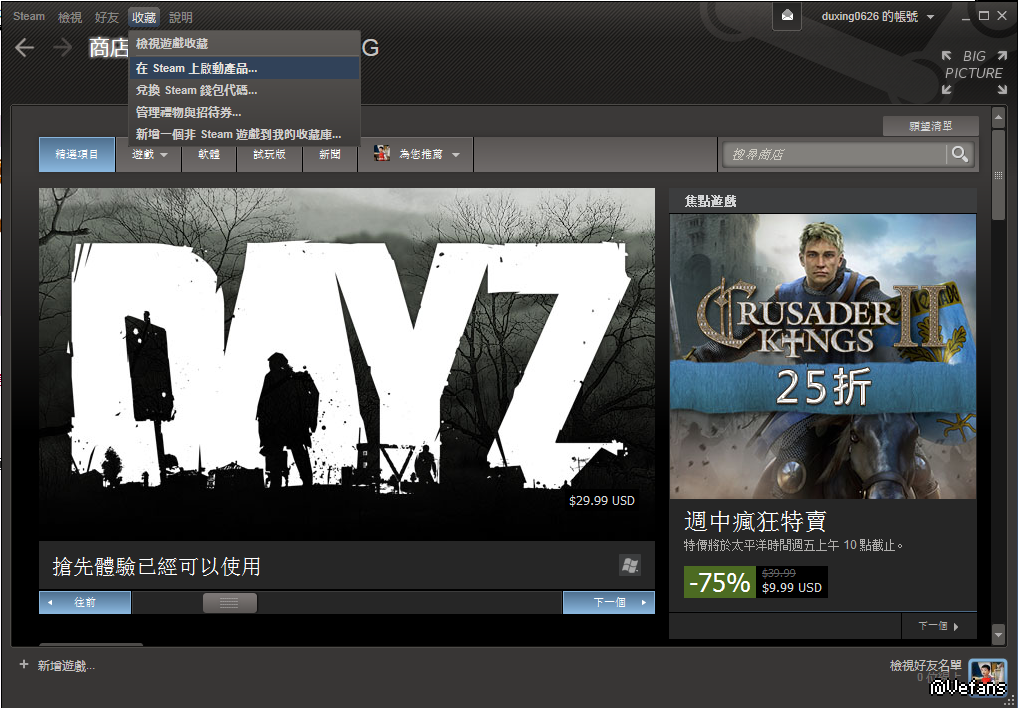This screenshot has width=1018, height=708.
Task: Expand the duxing0626 account dropdown
Action: click(930, 18)
